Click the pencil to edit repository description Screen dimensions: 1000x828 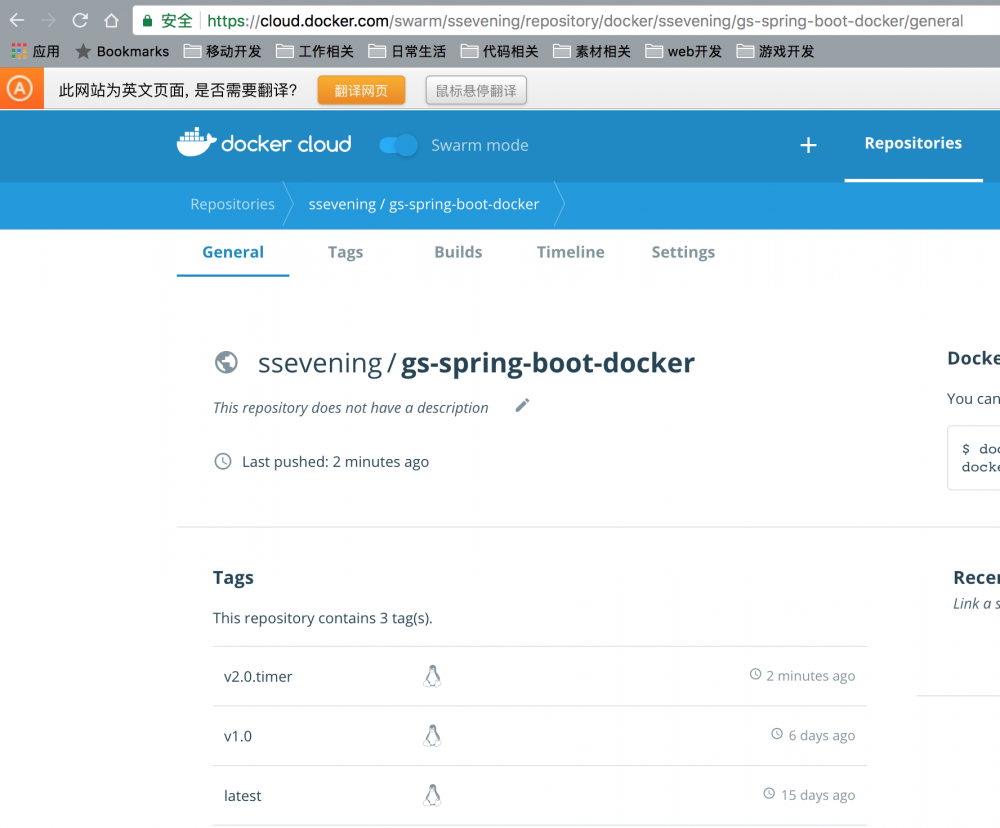(521, 405)
